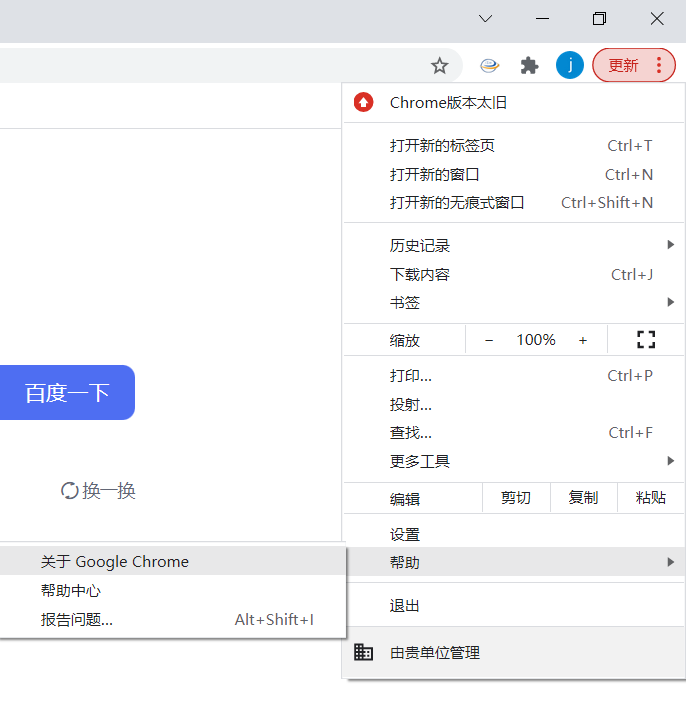This screenshot has width=686, height=728.
Task: Minimize the Chrome window
Action: tap(542, 19)
